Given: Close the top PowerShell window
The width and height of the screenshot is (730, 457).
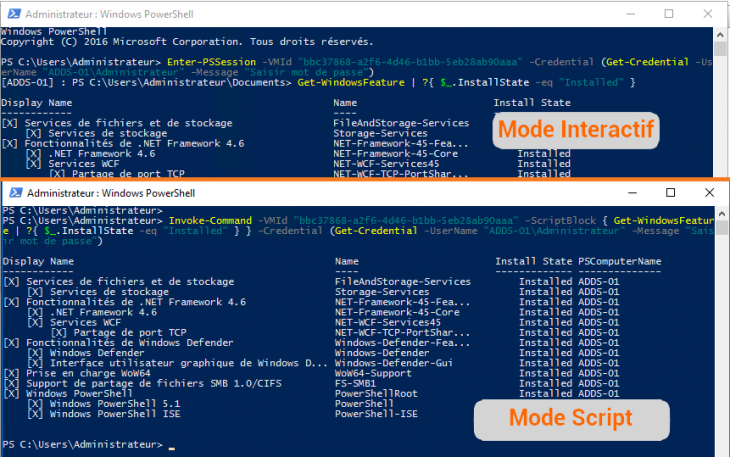Looking at the screenshot, I should tap(708, 14).
